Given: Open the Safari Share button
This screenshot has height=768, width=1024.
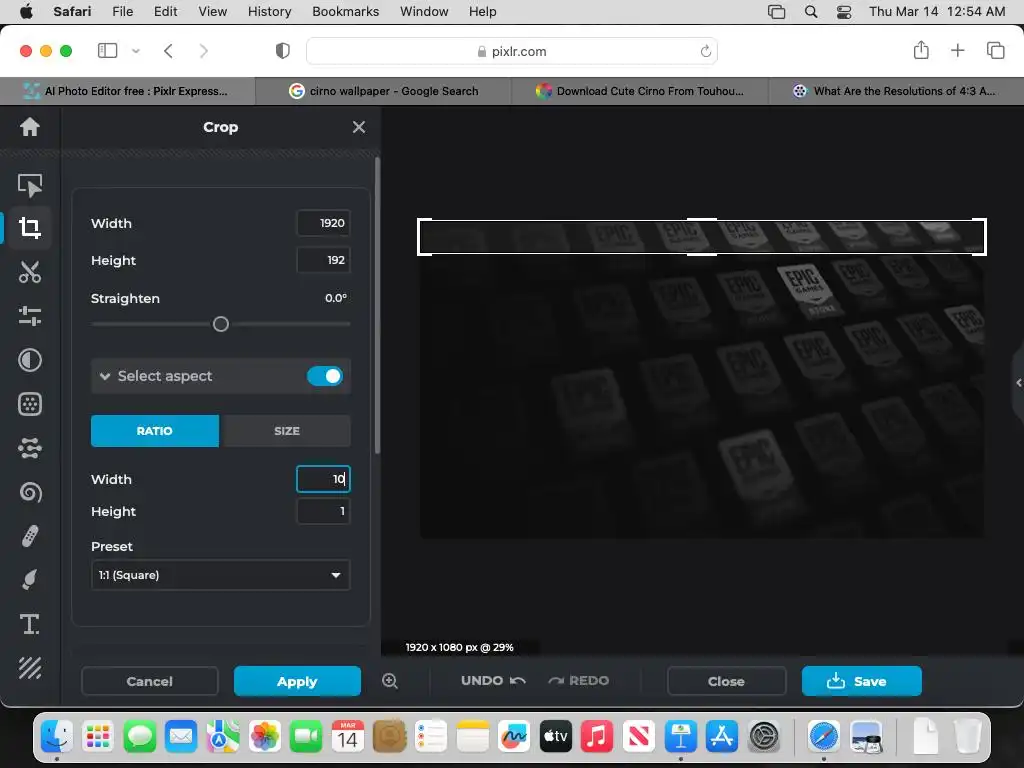Looking at the screenshot, I should (921, 50).
